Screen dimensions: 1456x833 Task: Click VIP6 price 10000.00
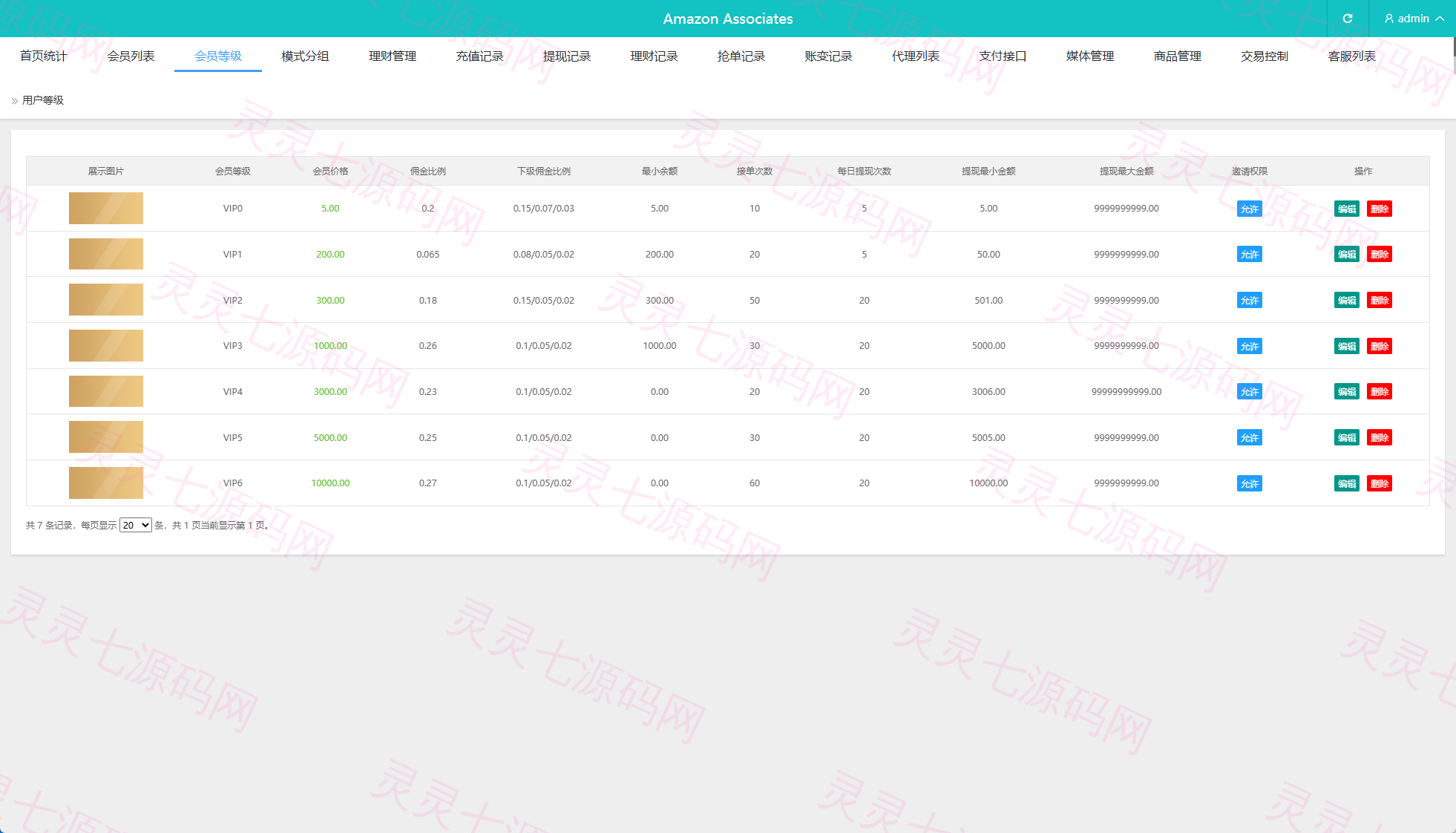330,483
